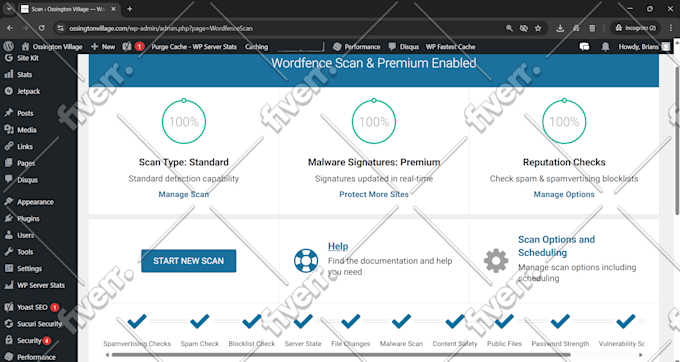The width and height of the screenshot is (680, 362).
Task: Click the browser address bar URL
Action: pos(161,28)
